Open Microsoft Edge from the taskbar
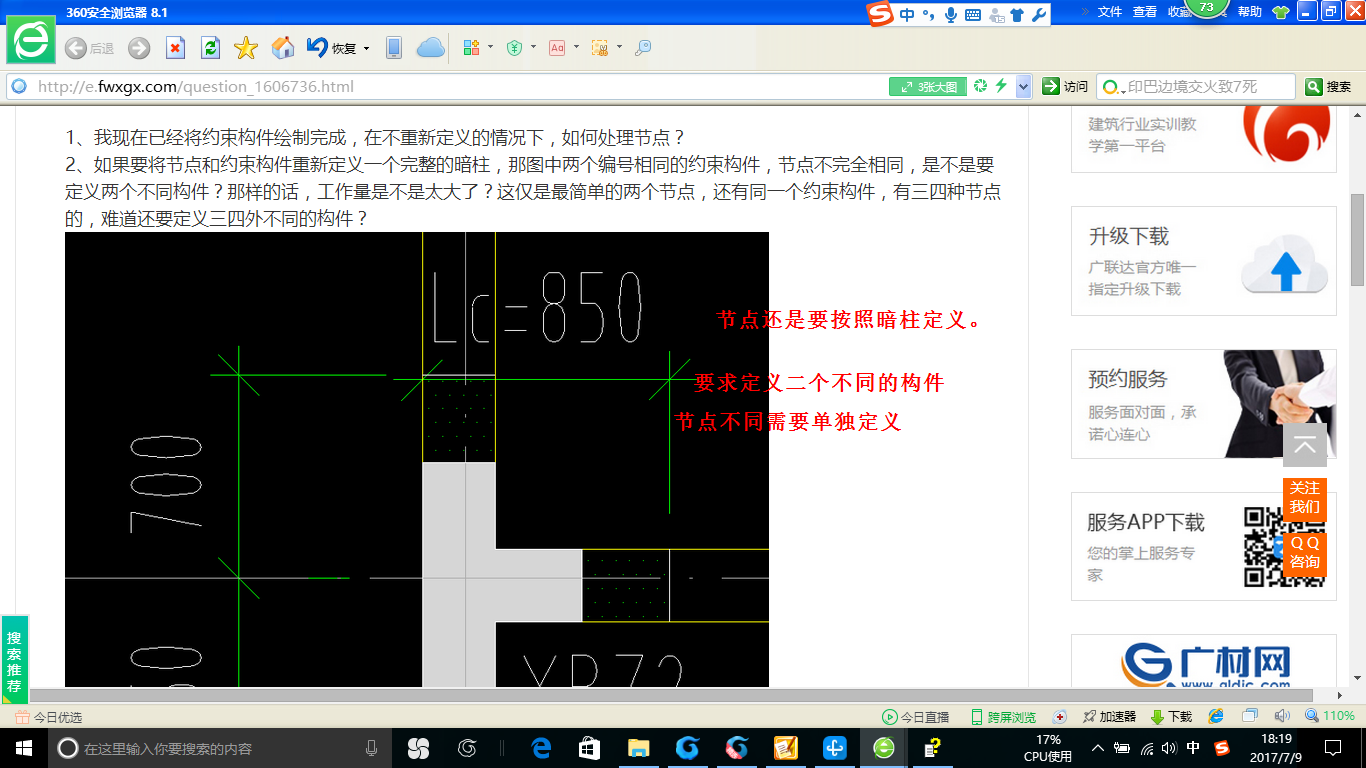Screen dimensions: 1366x768 (x=541, y=748)
